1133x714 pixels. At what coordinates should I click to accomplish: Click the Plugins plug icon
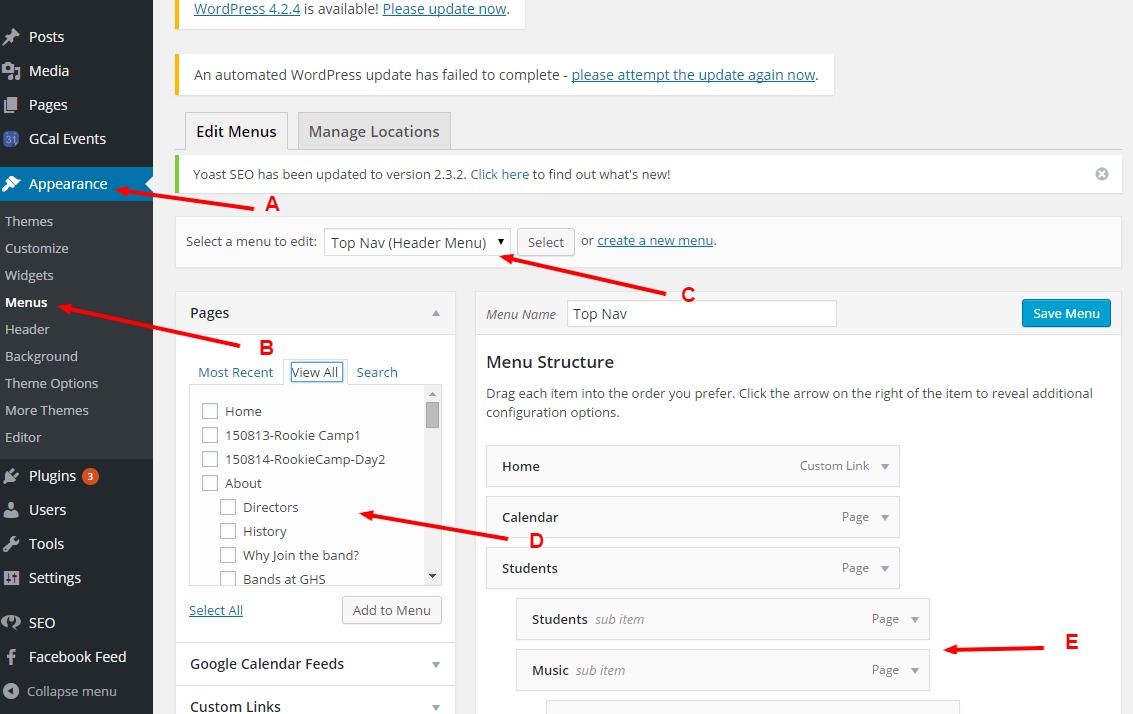tap(12, 476)
